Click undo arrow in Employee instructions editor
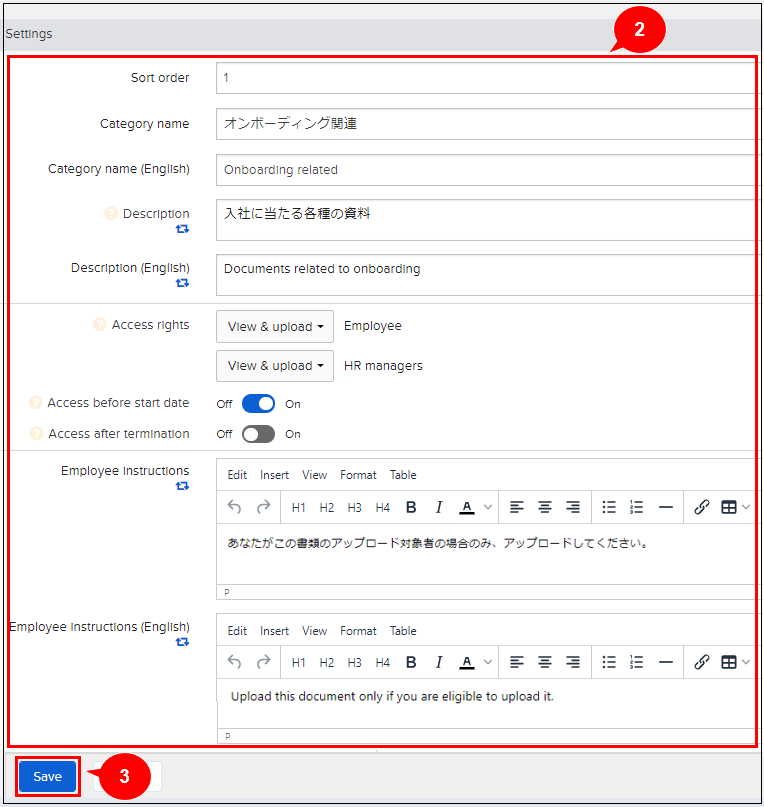 [x=235, y=507]
